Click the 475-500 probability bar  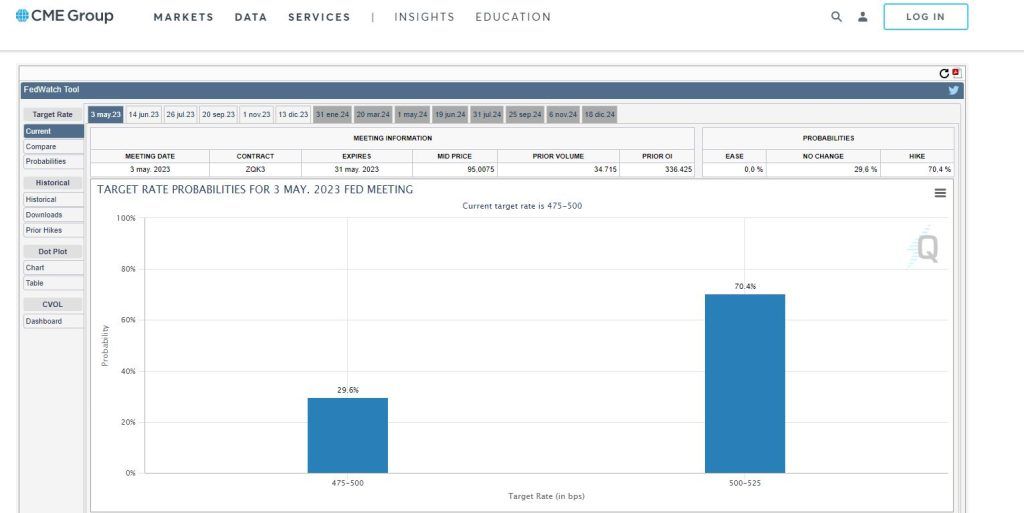click(x=347, y=435)
